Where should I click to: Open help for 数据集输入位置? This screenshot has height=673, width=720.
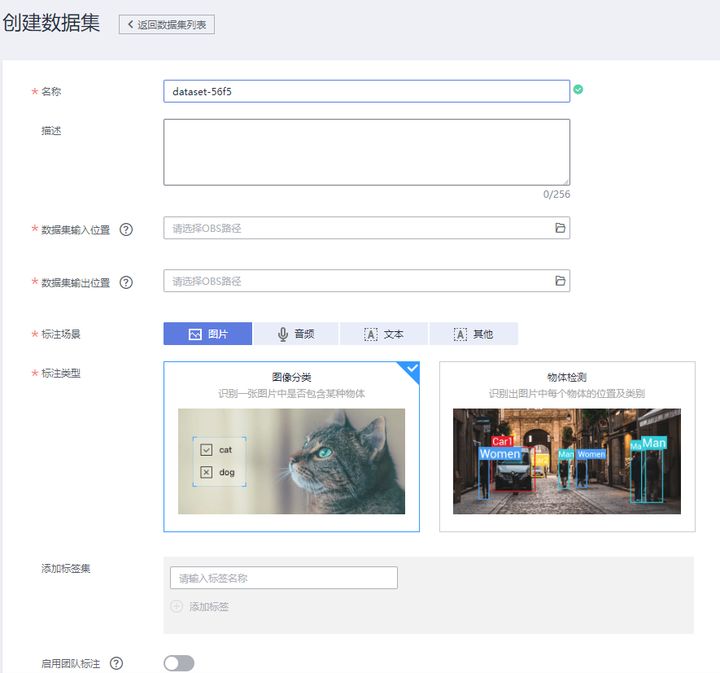tap(126, 230)
